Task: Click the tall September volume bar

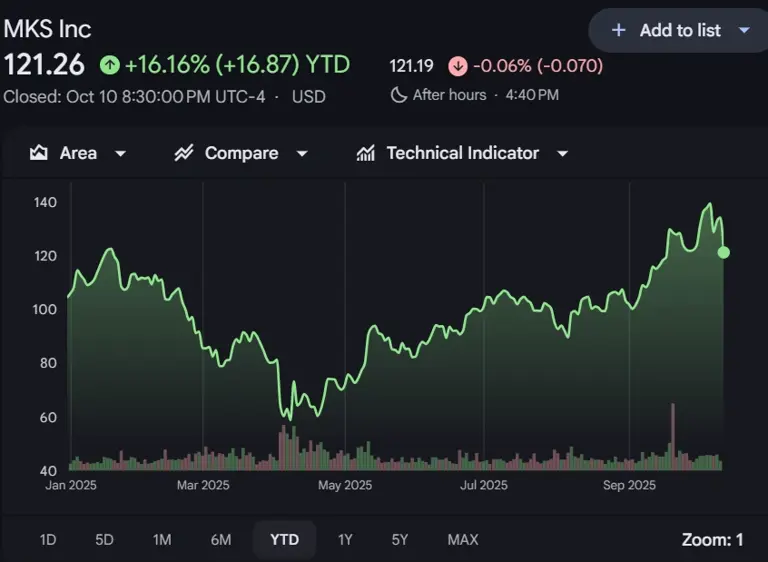Action: tap(673, 437)
